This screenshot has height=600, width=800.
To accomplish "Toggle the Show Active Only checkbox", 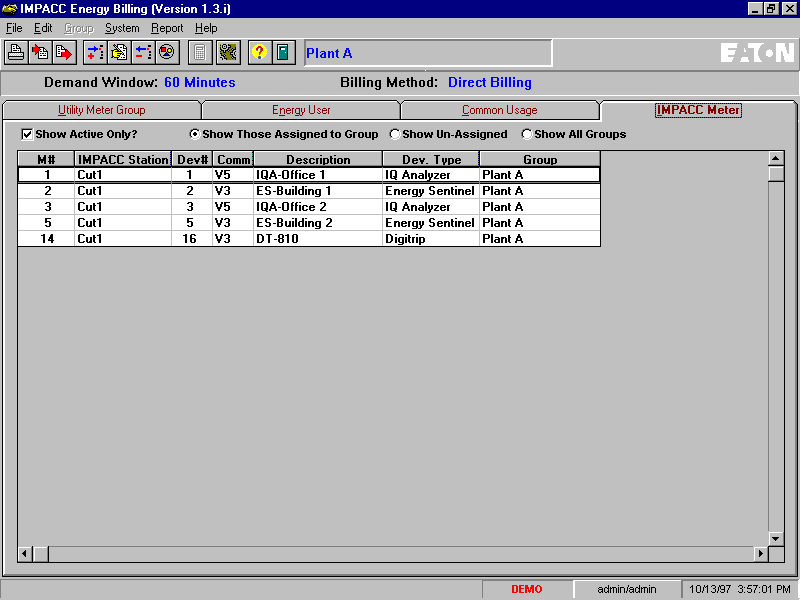I will point(27,134).
